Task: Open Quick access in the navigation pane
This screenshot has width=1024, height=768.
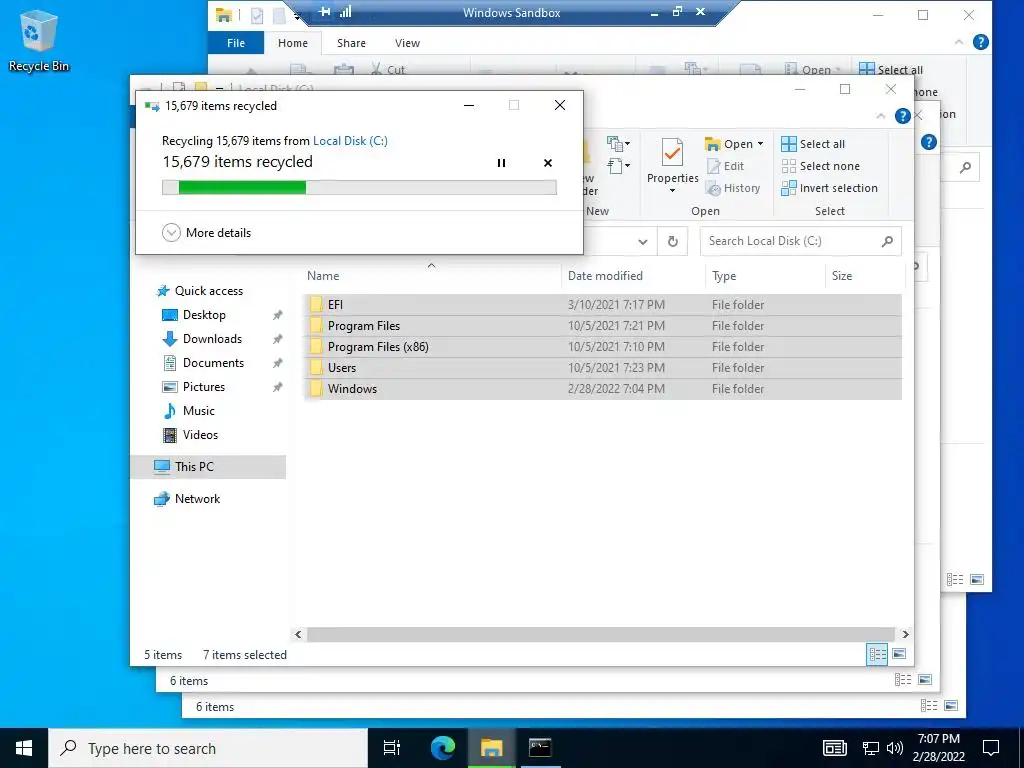Action: [200, 291]
